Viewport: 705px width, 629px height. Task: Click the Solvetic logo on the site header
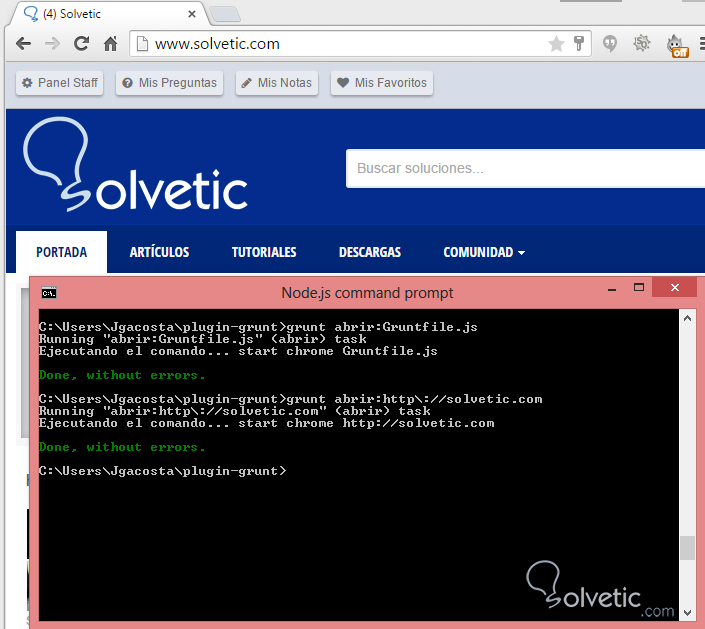pyautogui.click(x=135, y=165)
